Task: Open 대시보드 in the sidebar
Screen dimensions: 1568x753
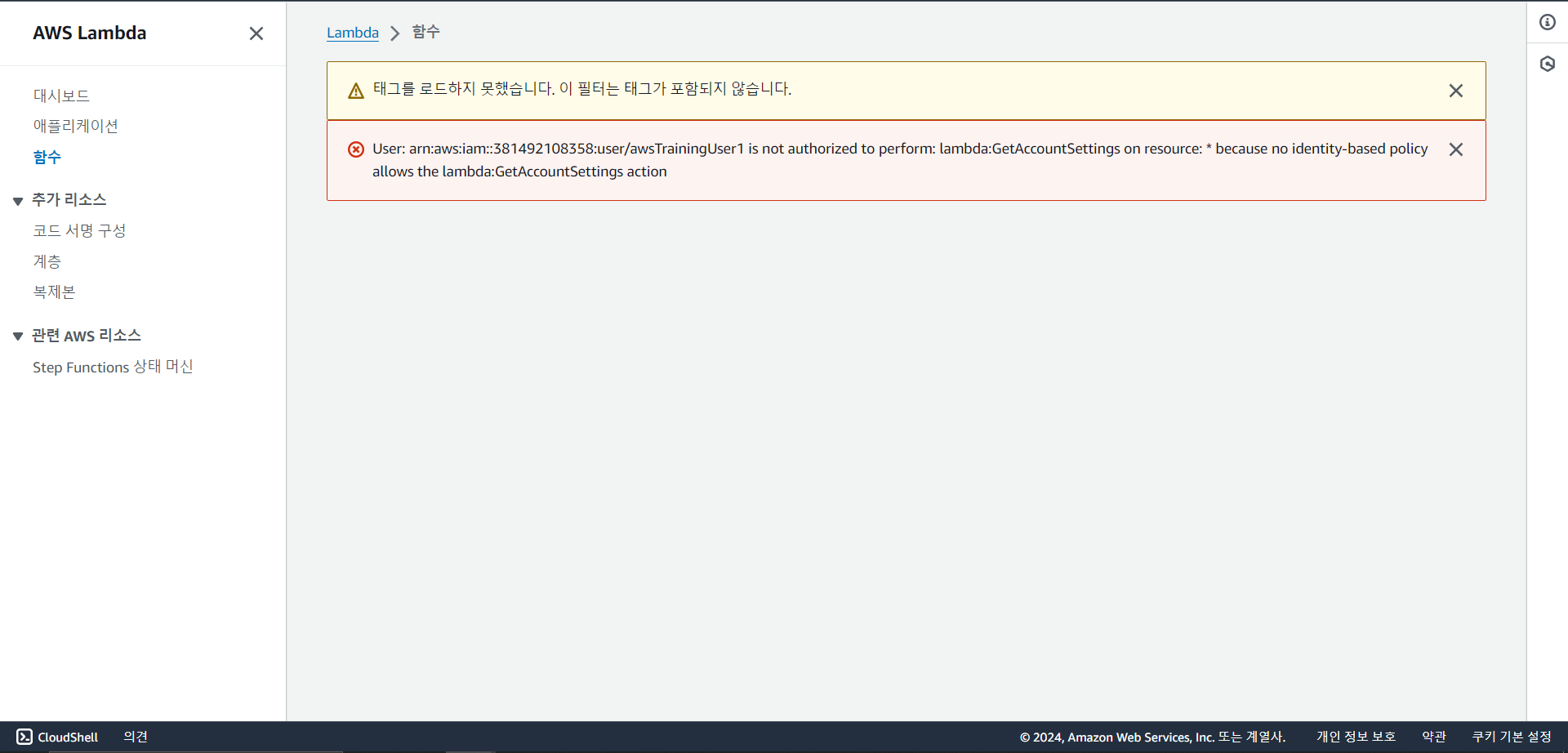Action: click(61, 96)
